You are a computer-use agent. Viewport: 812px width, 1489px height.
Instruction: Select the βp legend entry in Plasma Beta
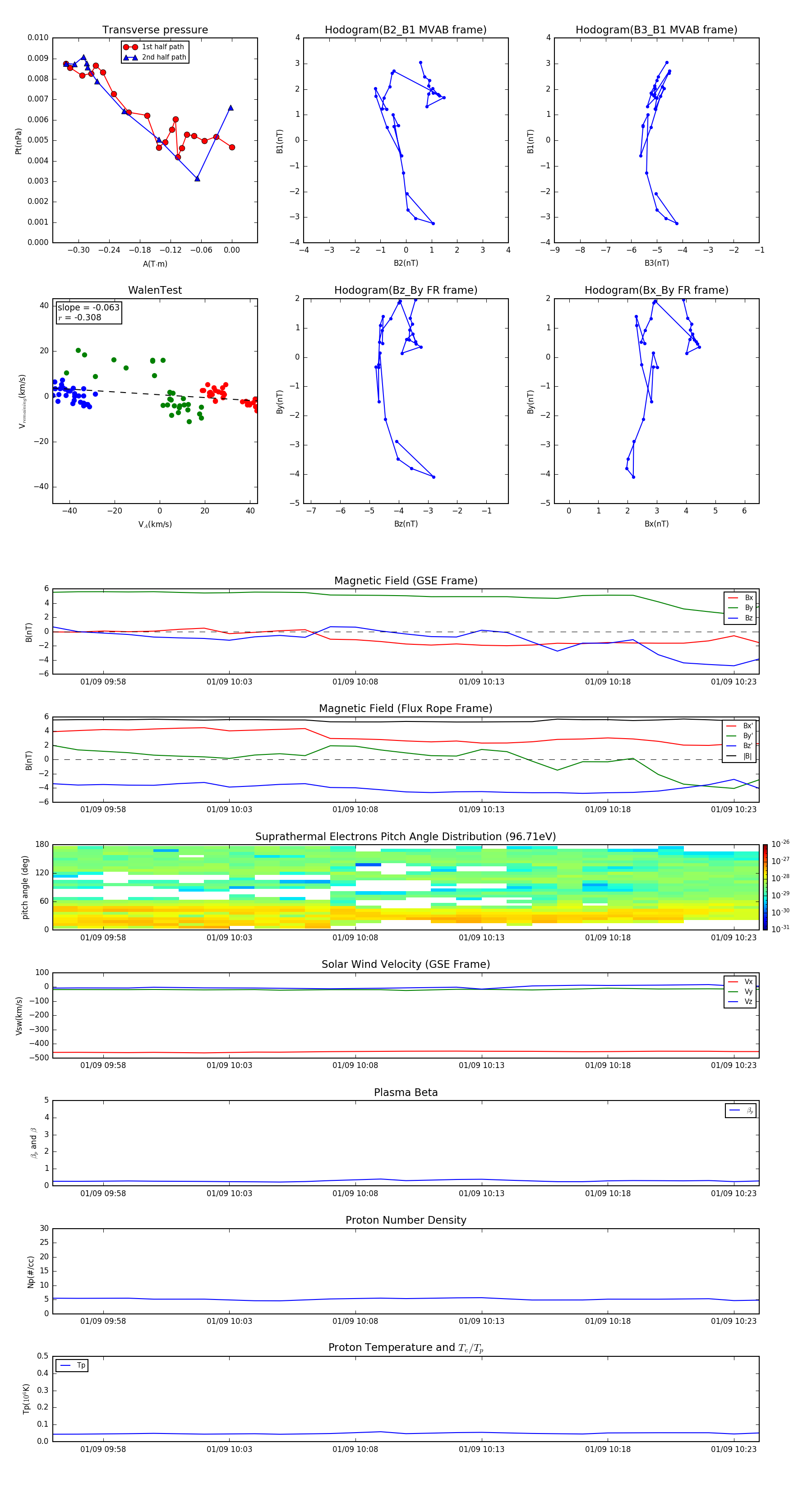coord(741,1110)
